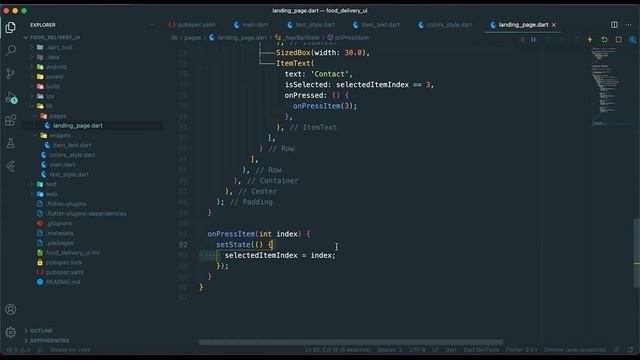Open the .gitignore file
This screenshot has width=640, height=360.
[x=59, y=224]
